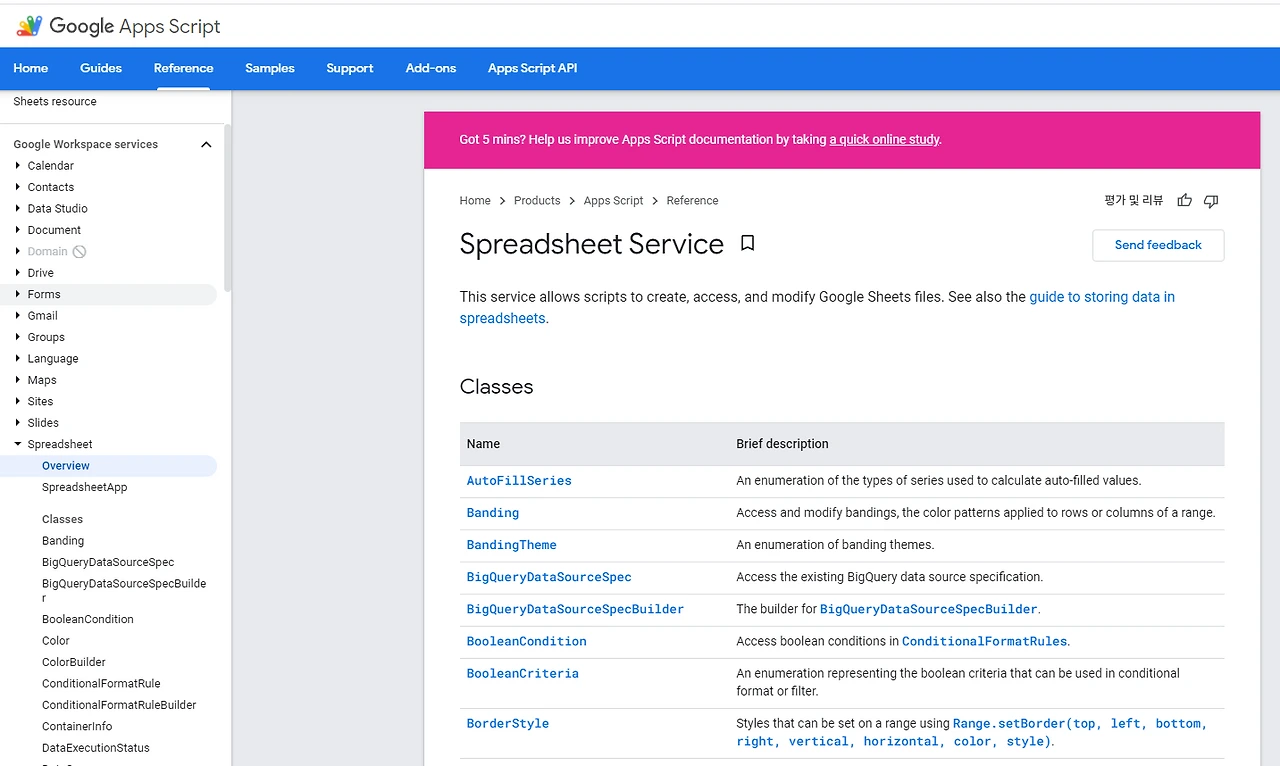
Task: Collapse the Spreadsheet tree item
Action: coord(18,444)
